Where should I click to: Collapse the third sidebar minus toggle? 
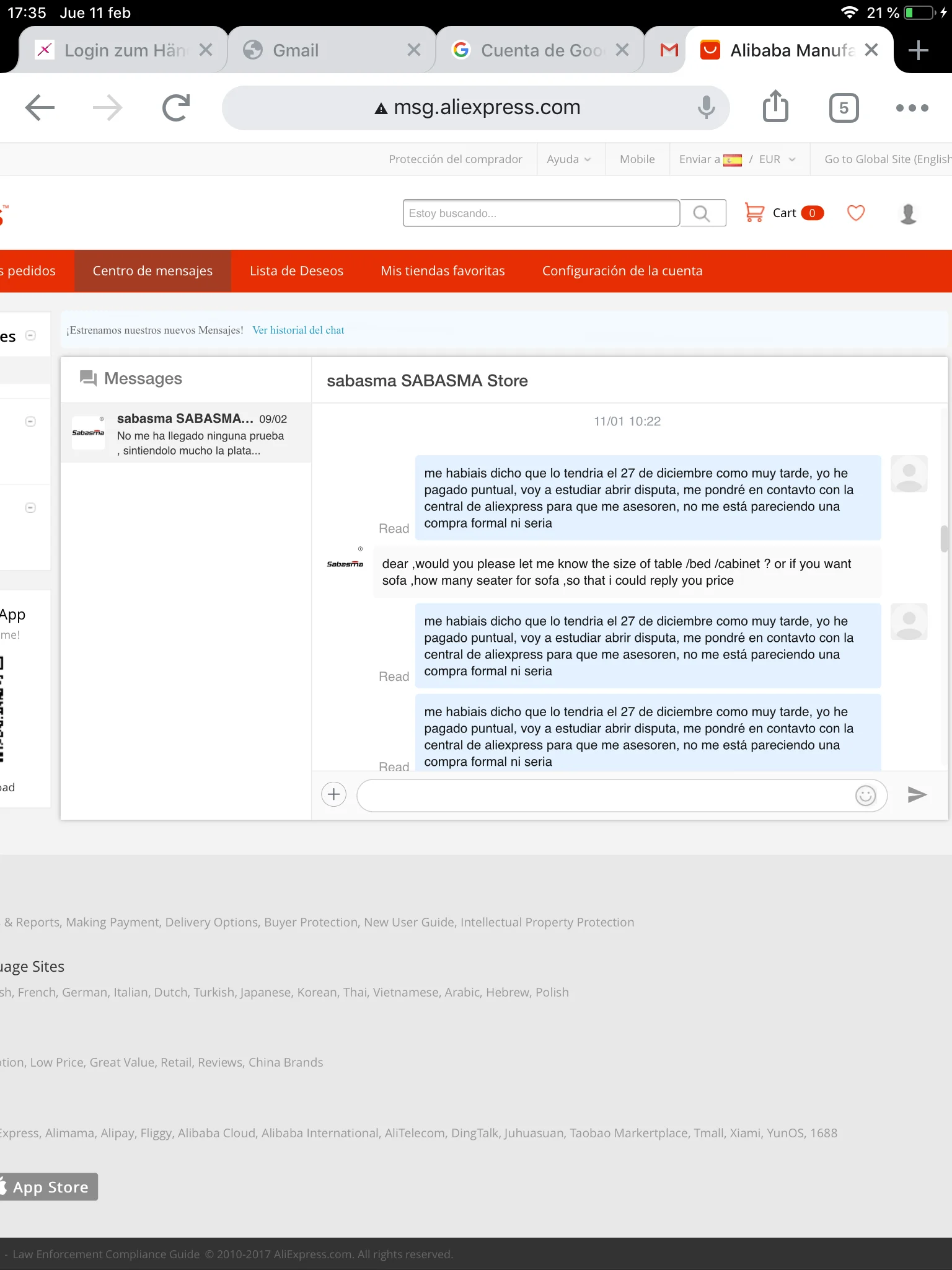click(30, 508)
